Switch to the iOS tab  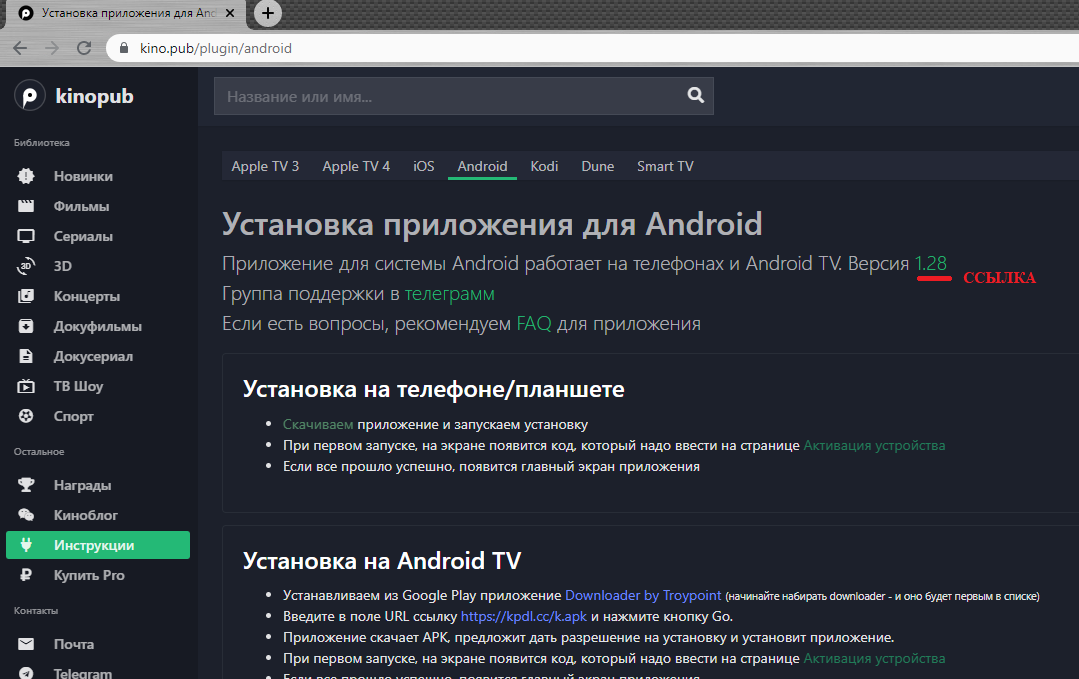tap(424, 166)
